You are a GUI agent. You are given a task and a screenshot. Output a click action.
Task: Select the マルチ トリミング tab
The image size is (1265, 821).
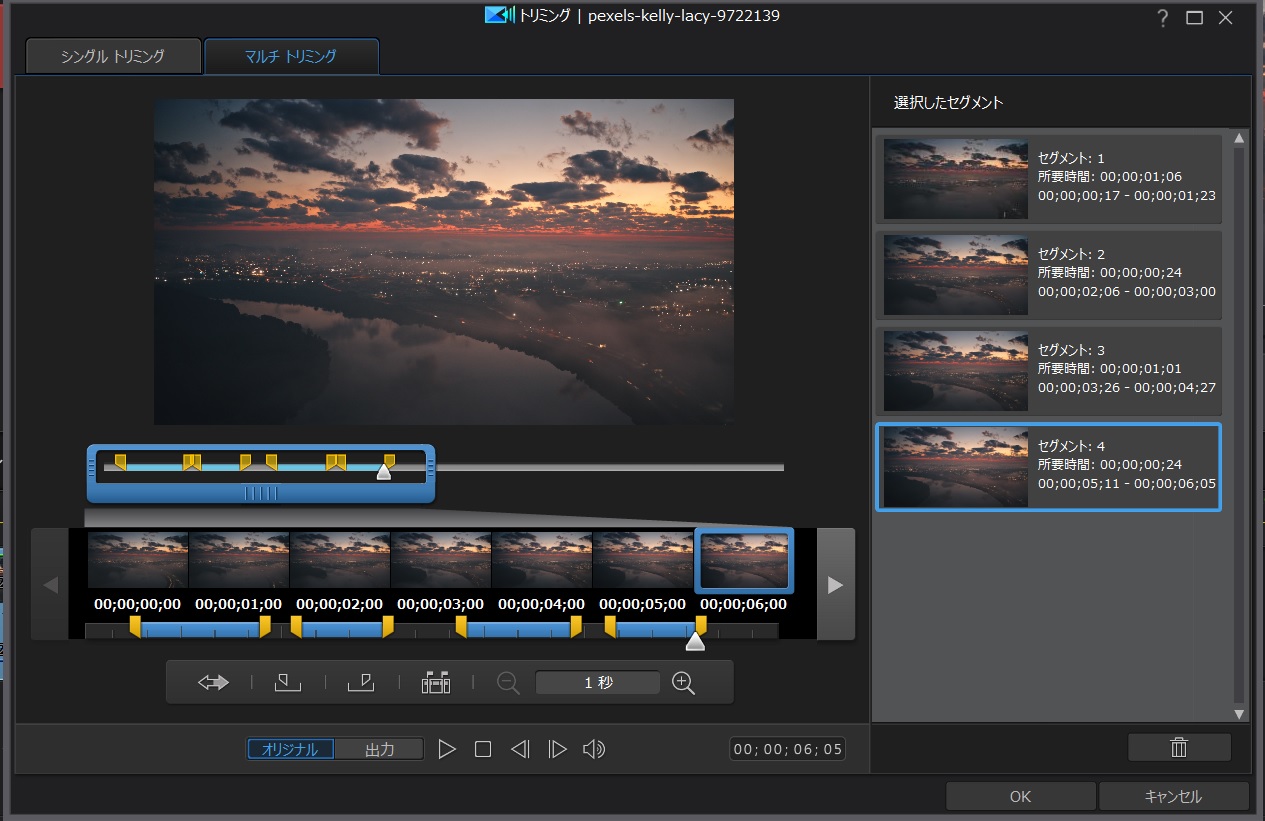click(x=291, y=57)
